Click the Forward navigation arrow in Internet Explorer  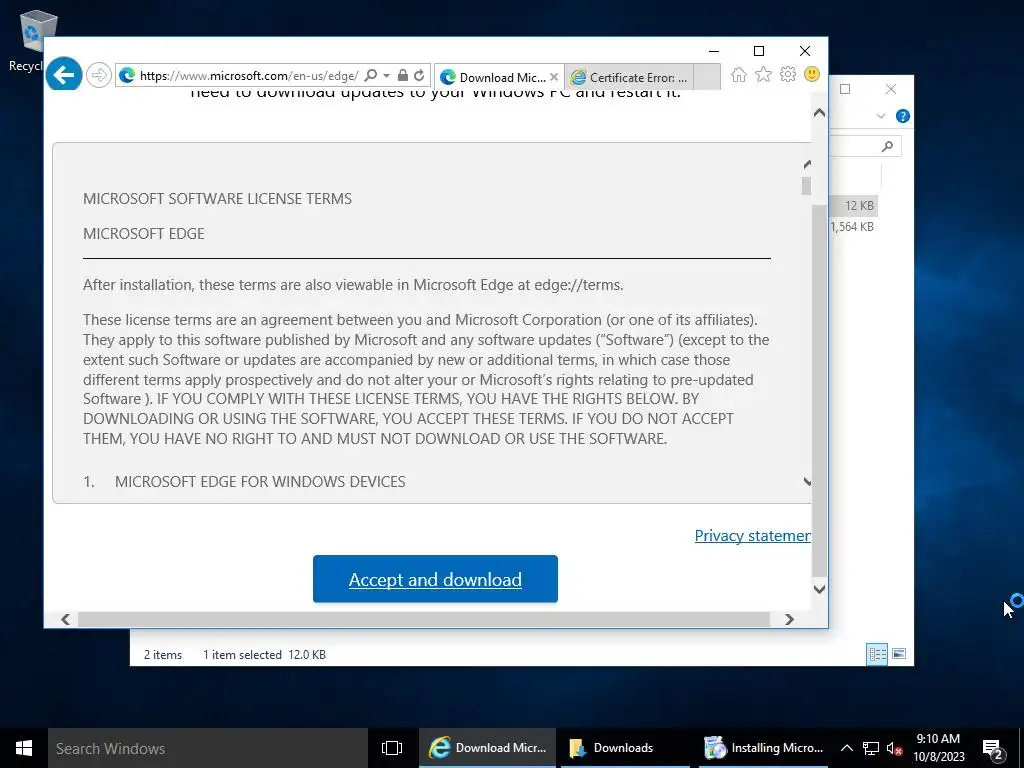pyautogui.click(x=99, y=76)
